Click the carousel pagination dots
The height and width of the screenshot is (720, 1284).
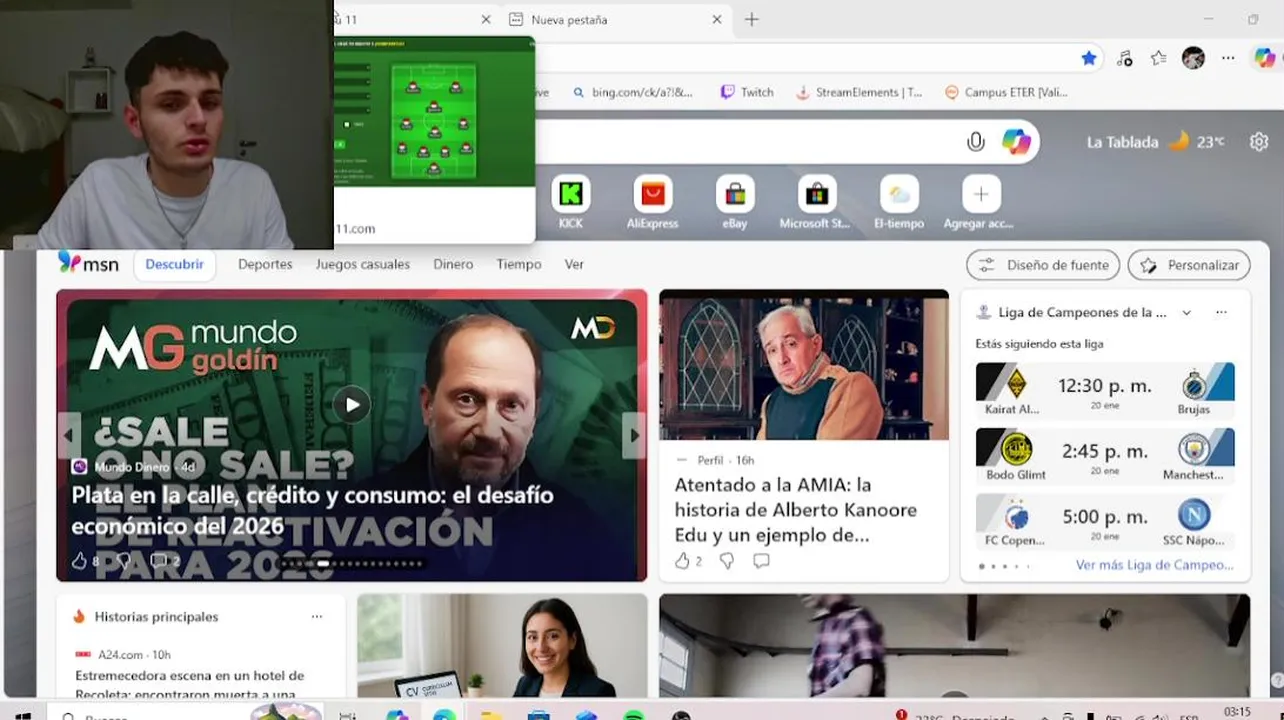[351, 564]
